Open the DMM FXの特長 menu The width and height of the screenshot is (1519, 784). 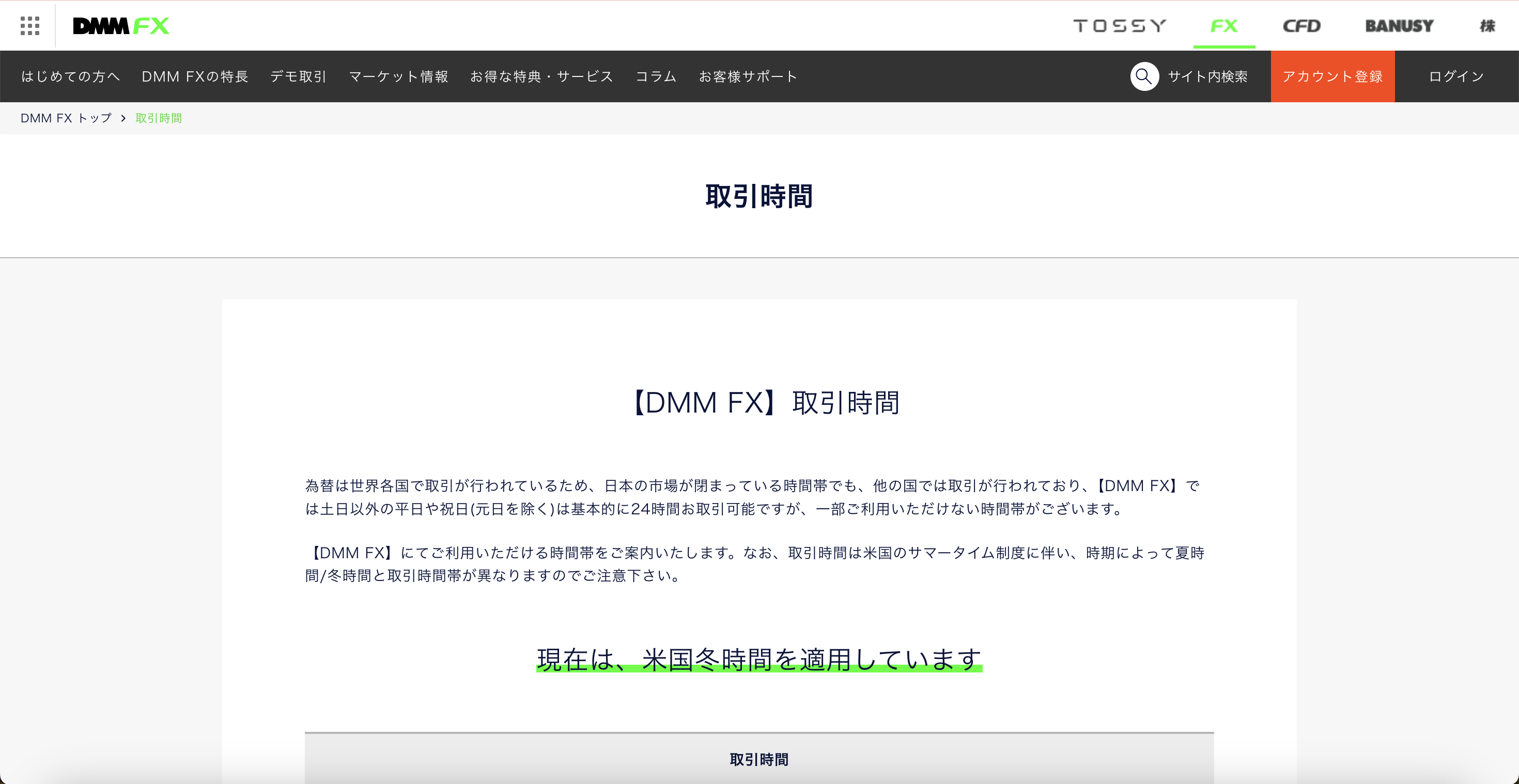195,76
